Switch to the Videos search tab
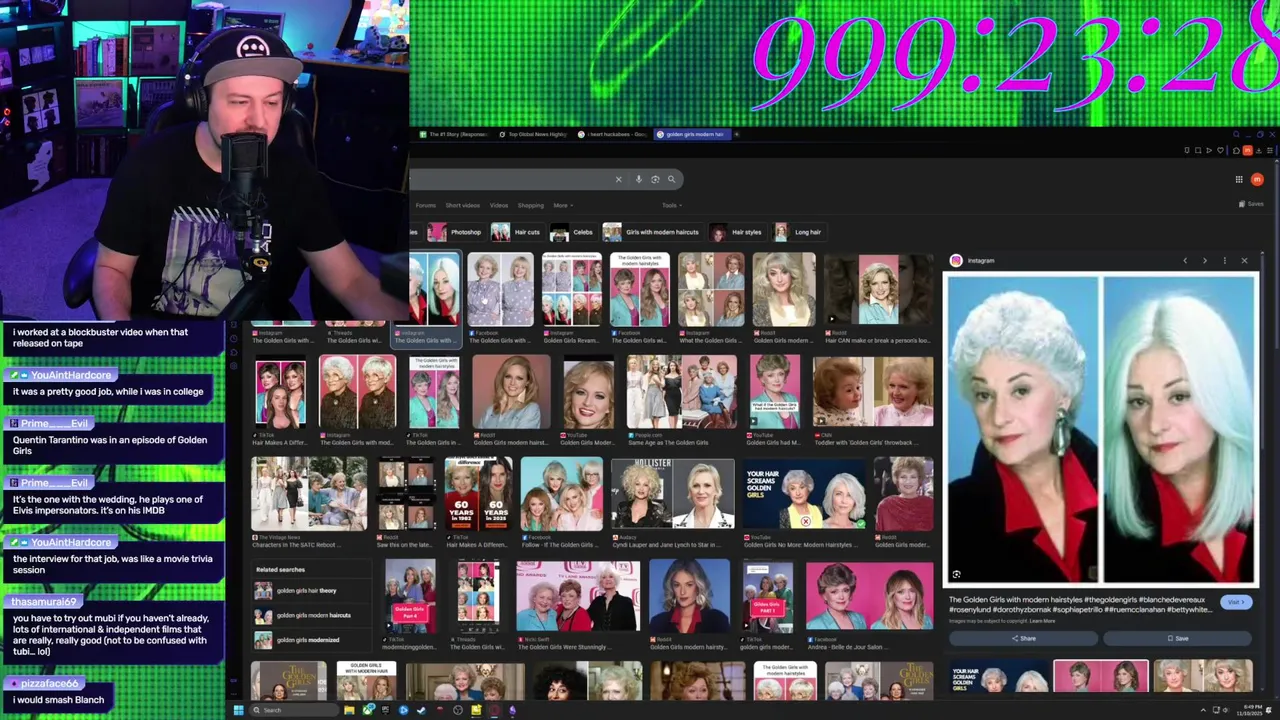This screenshot has width=1280, height=720. point(499,205)
